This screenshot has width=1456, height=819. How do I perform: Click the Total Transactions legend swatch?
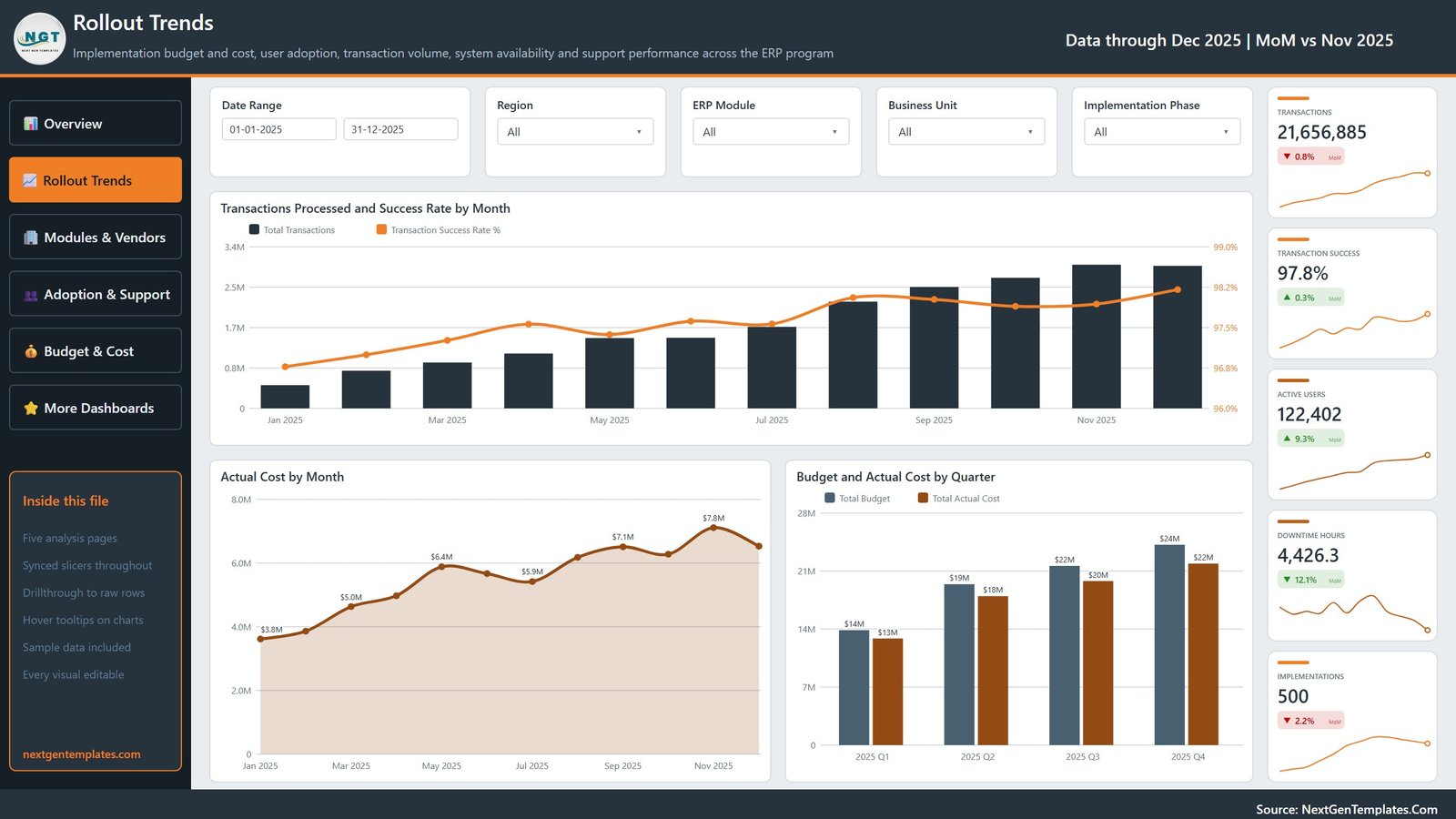click(254, 230)
